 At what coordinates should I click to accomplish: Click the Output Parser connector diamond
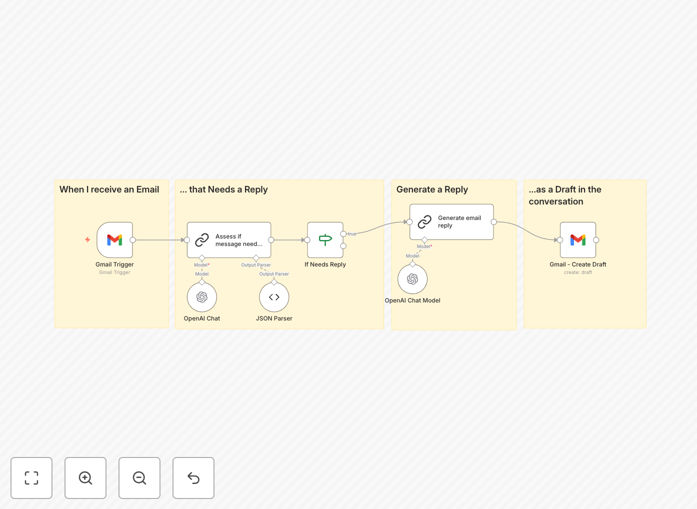256,258
